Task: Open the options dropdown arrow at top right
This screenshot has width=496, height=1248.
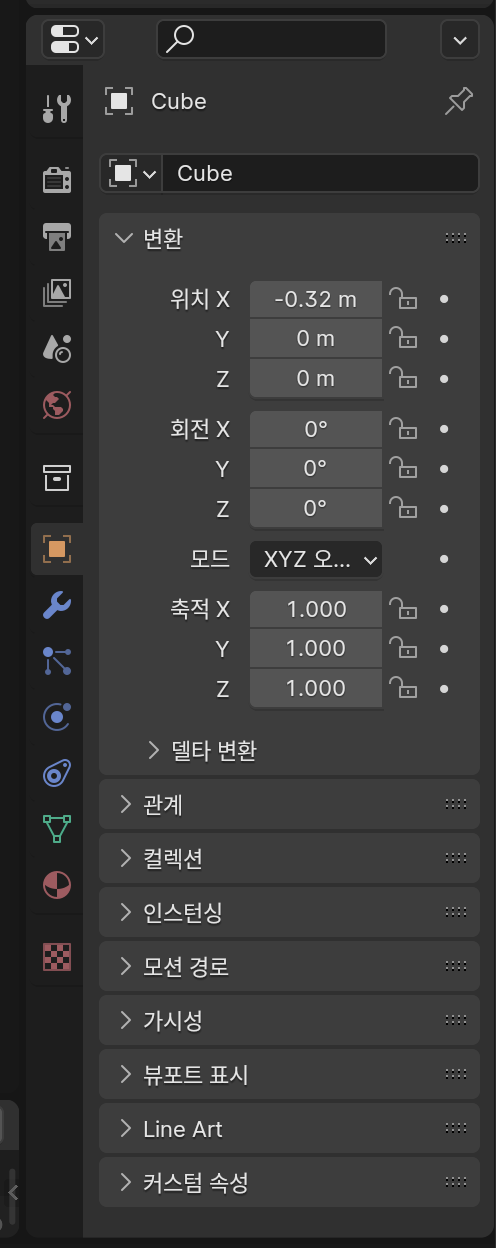Action: point(459,39)
